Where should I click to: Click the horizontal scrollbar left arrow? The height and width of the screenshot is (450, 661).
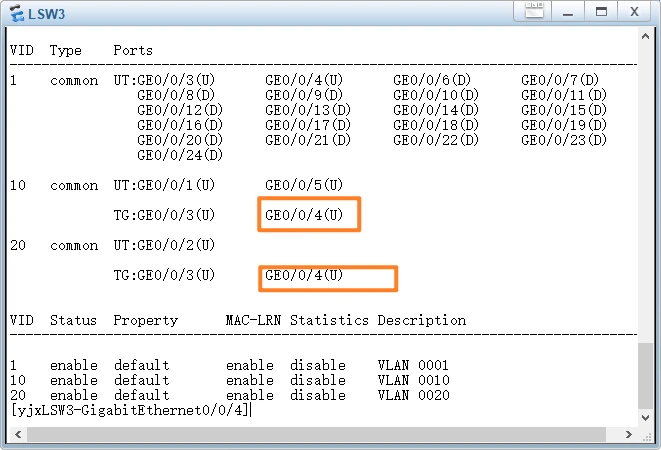14,435
